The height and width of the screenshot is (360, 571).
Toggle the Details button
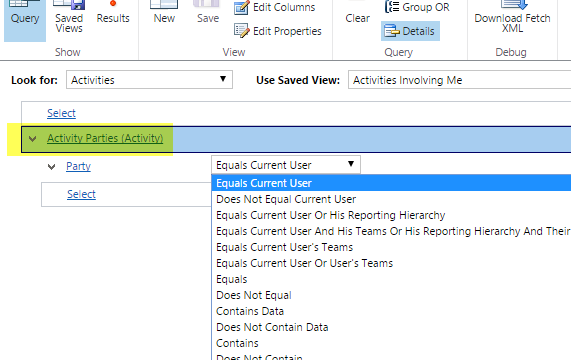coord(410,31)
